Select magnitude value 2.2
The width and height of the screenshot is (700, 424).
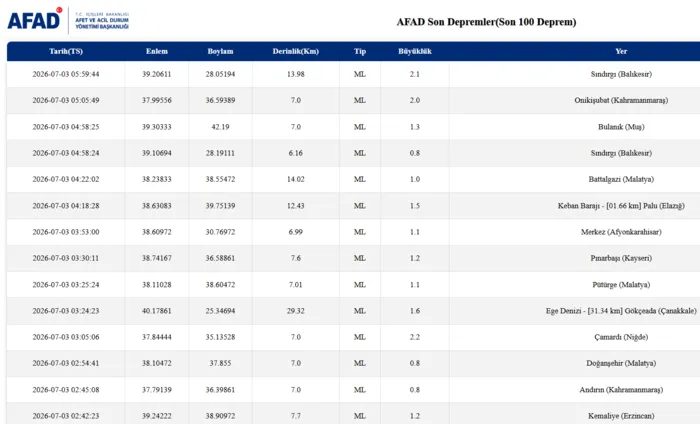tap(415, 337)
